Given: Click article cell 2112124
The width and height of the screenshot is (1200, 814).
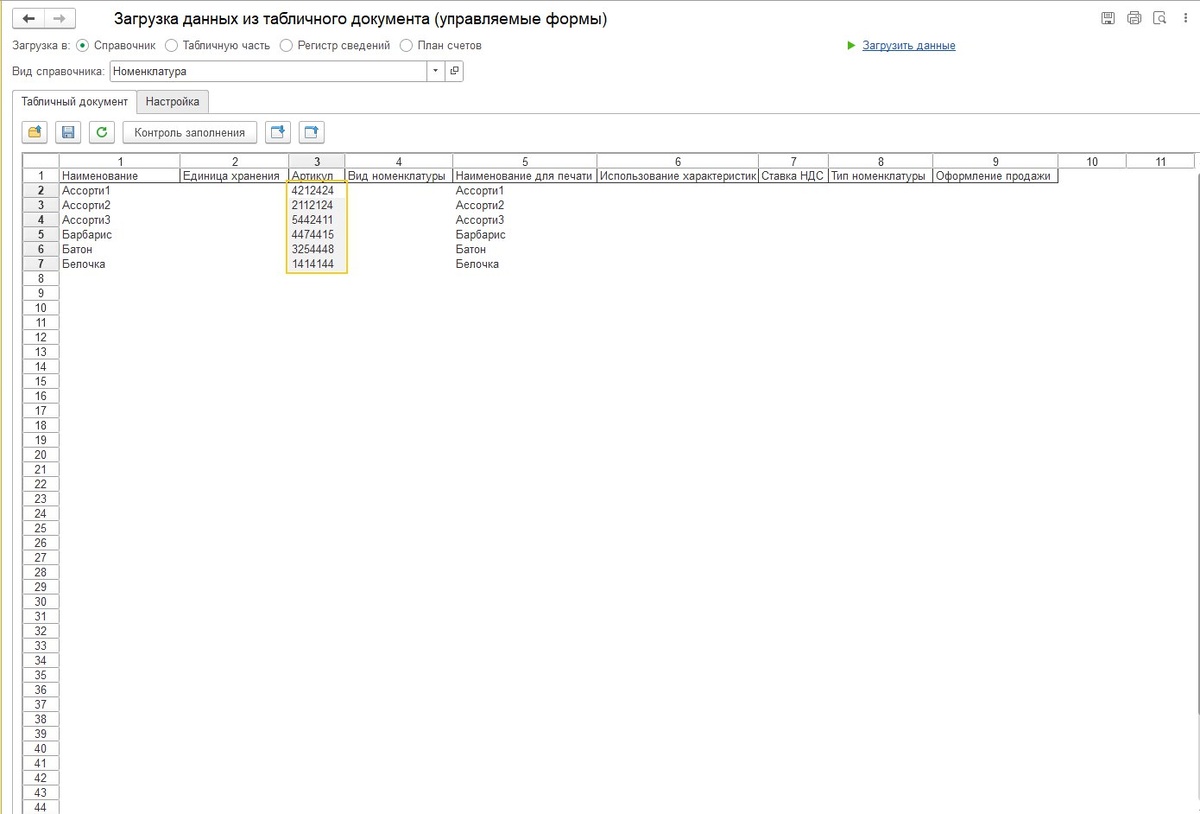Looking at the screenshot, I should point(317,205).
